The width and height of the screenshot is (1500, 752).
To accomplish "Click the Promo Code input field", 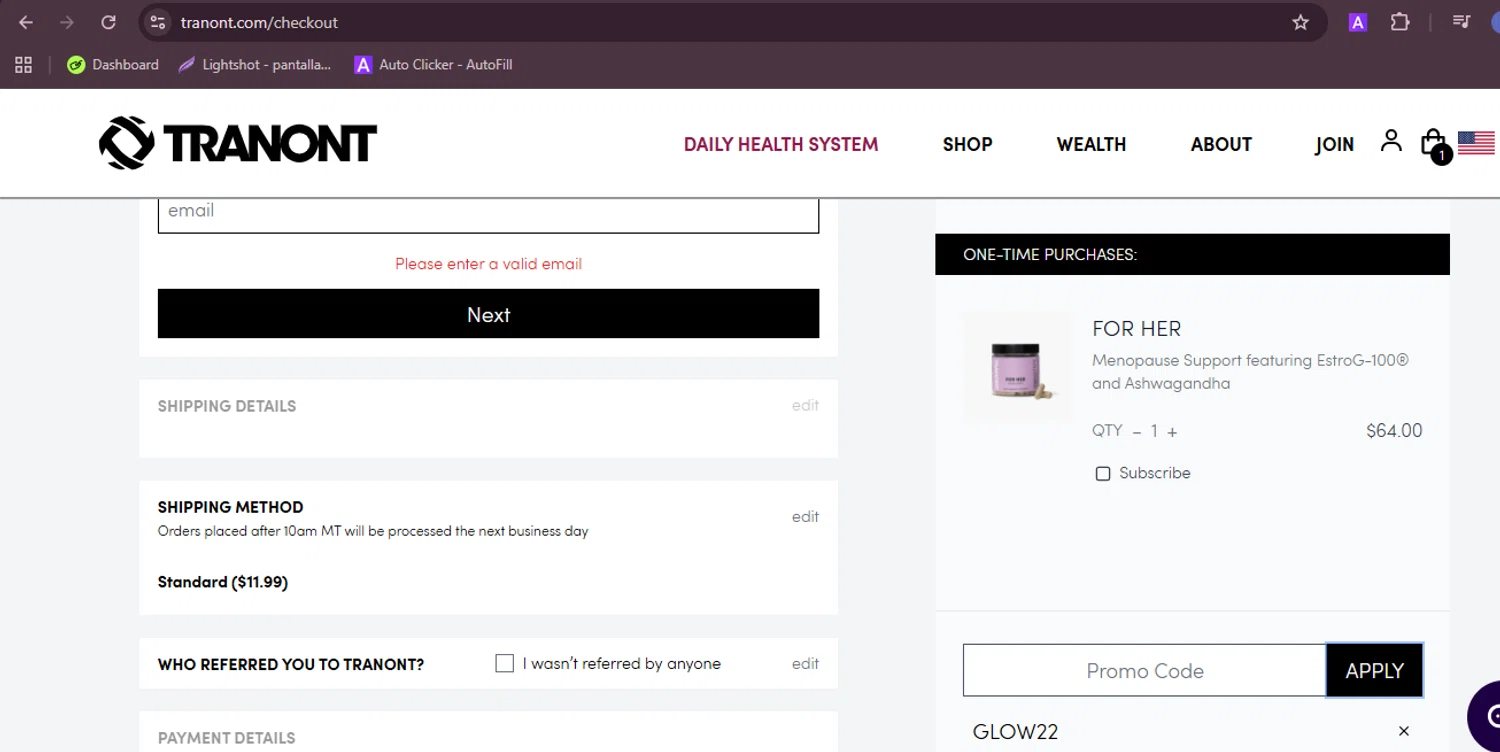I will click(1144, 670).
